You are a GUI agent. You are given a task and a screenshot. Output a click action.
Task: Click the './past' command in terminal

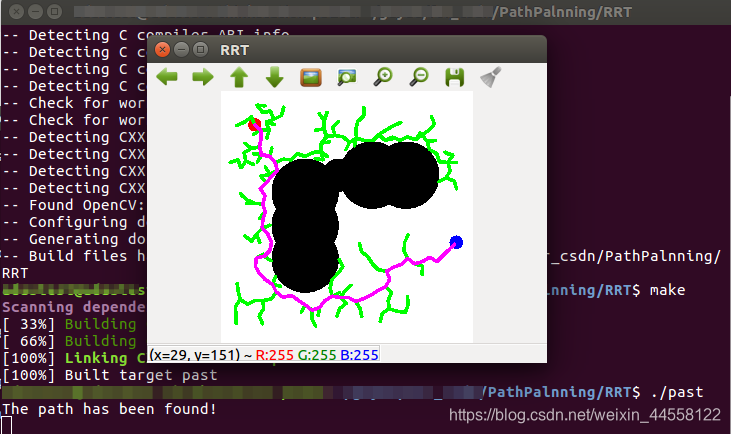(677, 392)
